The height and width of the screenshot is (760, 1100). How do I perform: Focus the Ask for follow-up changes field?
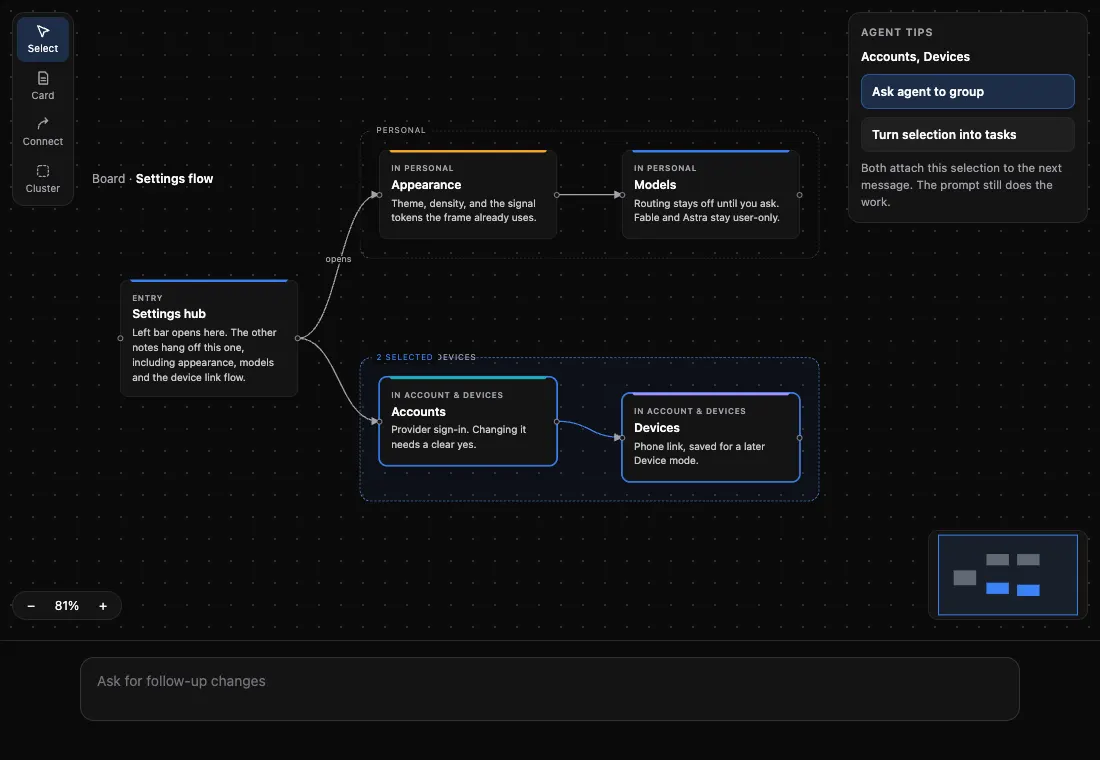[x=549, y=688]
